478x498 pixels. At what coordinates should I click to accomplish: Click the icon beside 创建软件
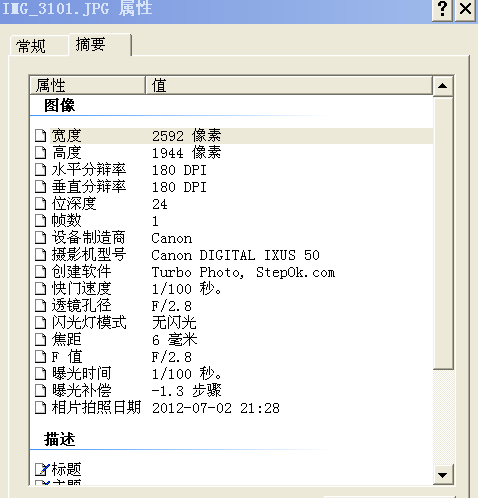tap(41, 272)
